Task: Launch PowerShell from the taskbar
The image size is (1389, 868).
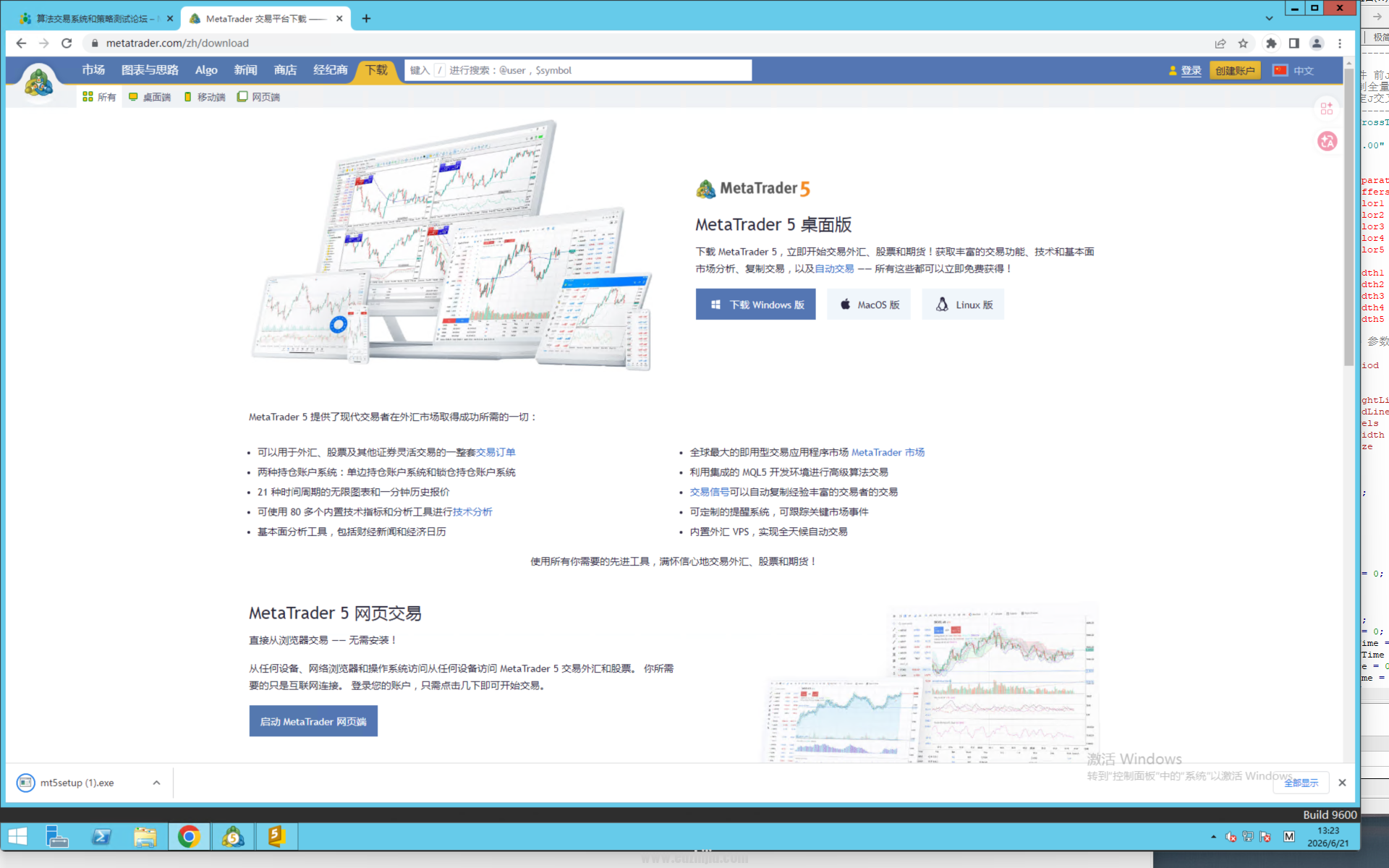Action: coord(101,837)
